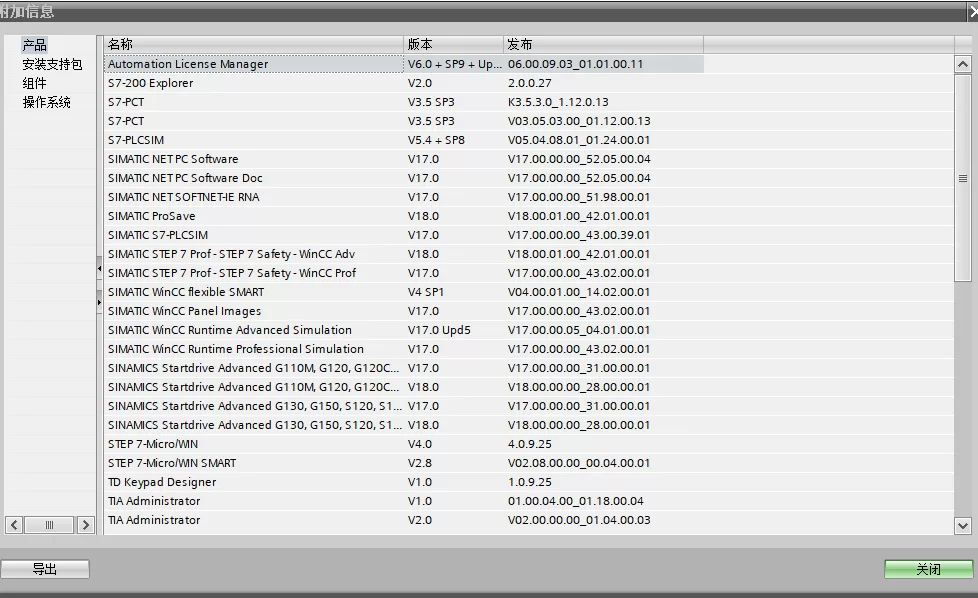
Task: Select TIA Administrator V1.0 row
Action: (404, 501)
